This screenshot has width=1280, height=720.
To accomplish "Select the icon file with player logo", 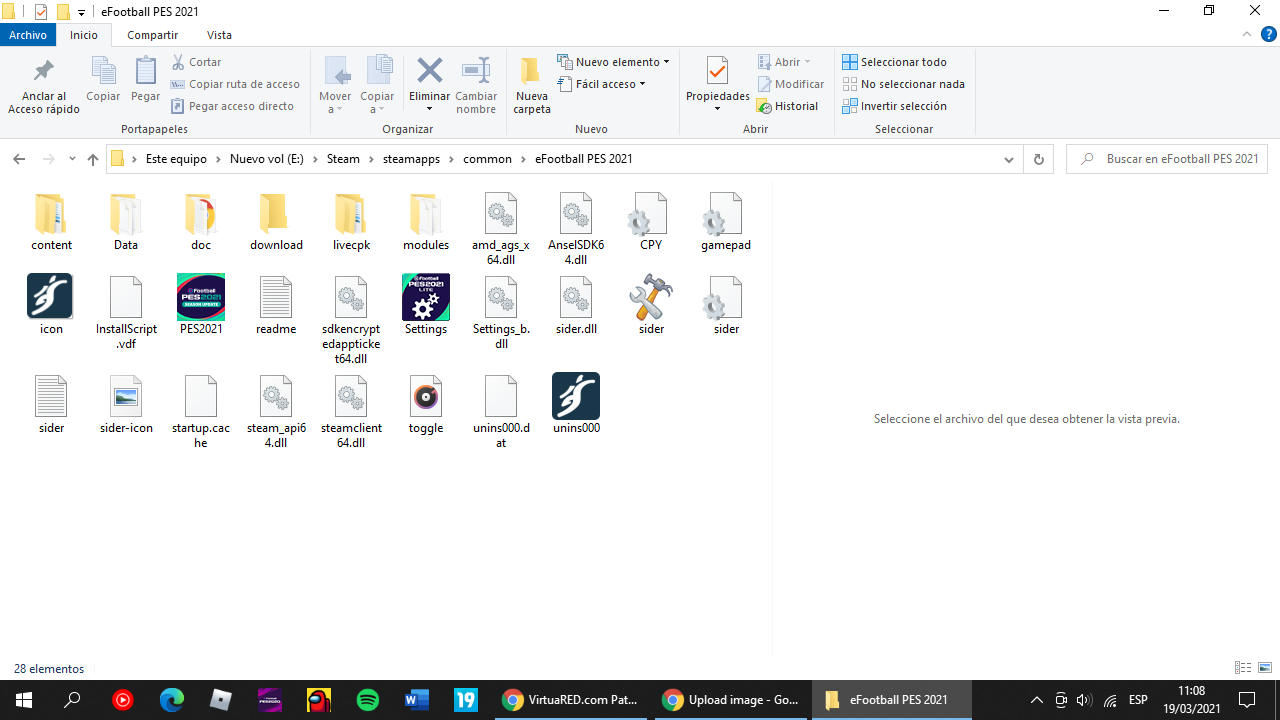I will coord(51,297).
